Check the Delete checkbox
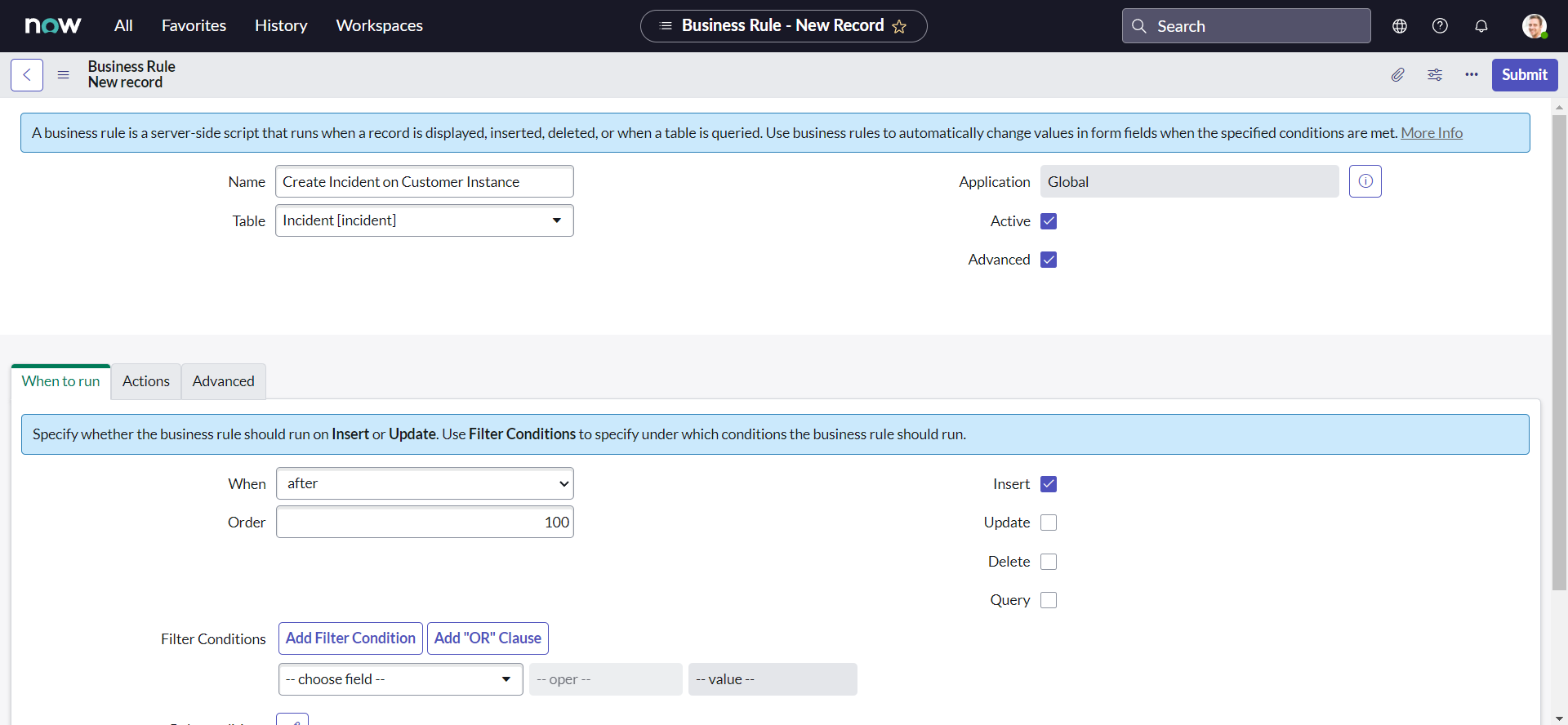Viewport: 1568px width, 725px height. tap(1049, 562)
